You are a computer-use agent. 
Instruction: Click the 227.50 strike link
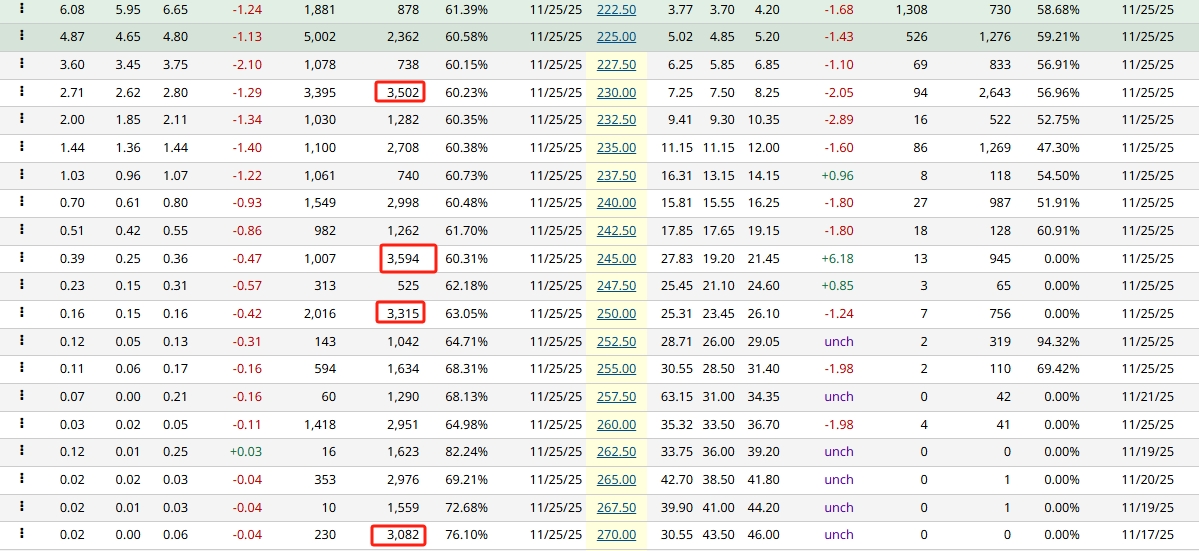coord(616,65)
